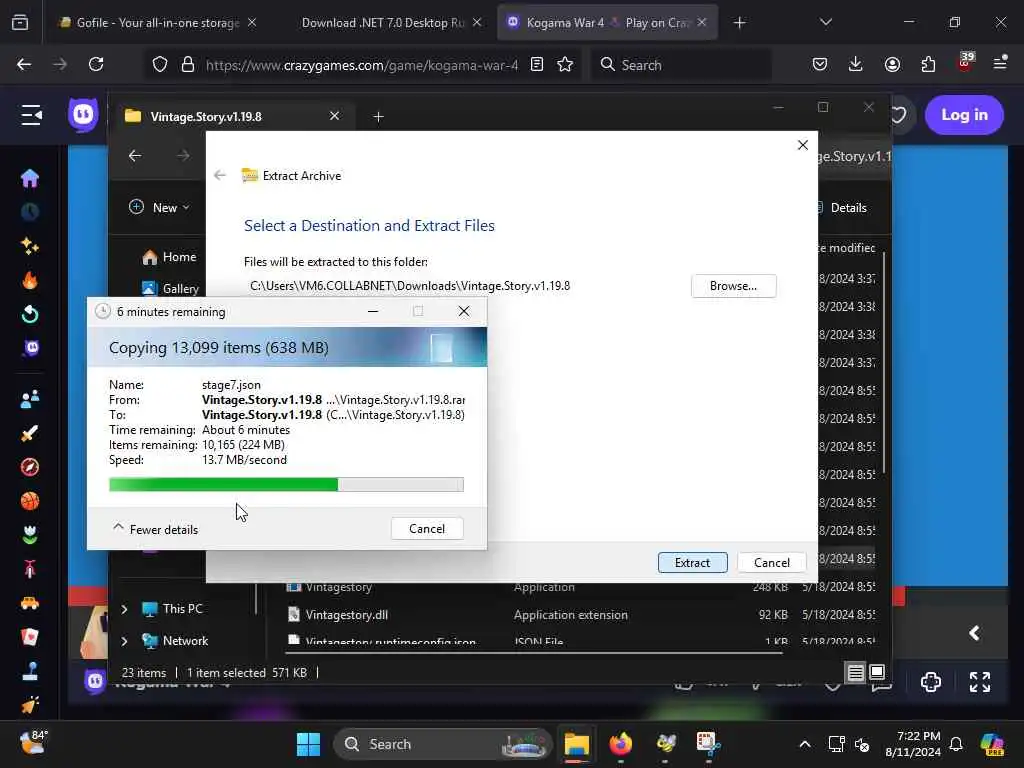The image size is (1024, 768).
Task: Click the browser back arrow
Action: (24, 64)
